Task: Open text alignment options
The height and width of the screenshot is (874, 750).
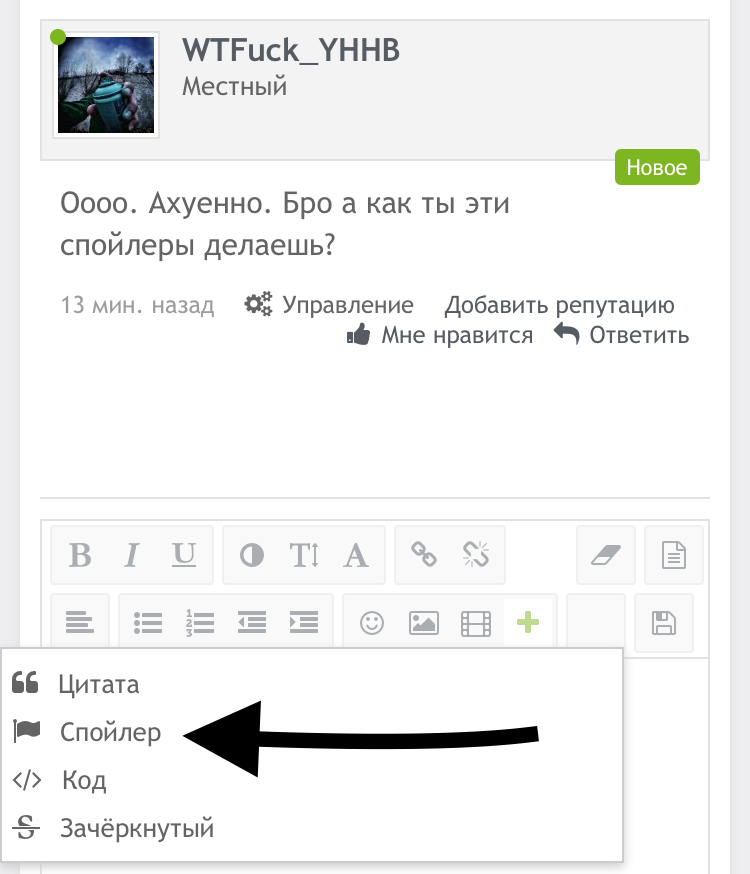Action: tap(80, 623)
